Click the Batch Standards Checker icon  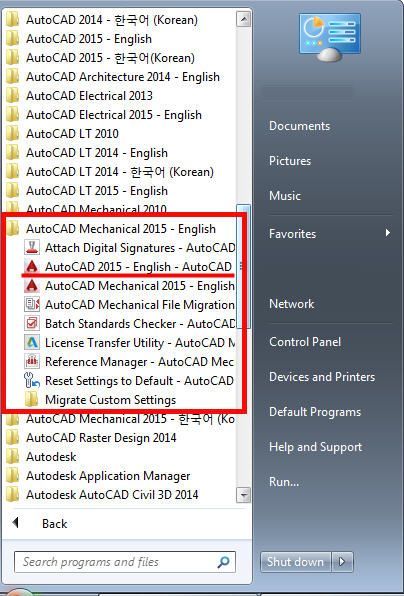(32, 323)
